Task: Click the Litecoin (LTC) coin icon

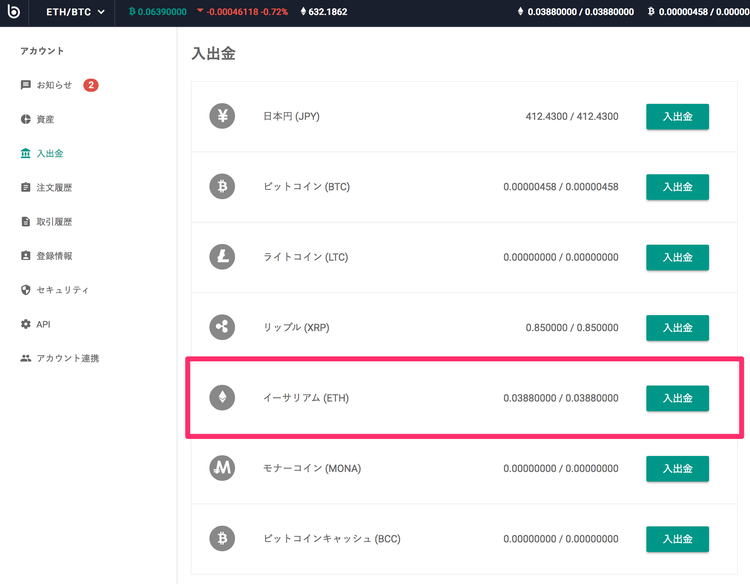Action: tap(222, 257)
